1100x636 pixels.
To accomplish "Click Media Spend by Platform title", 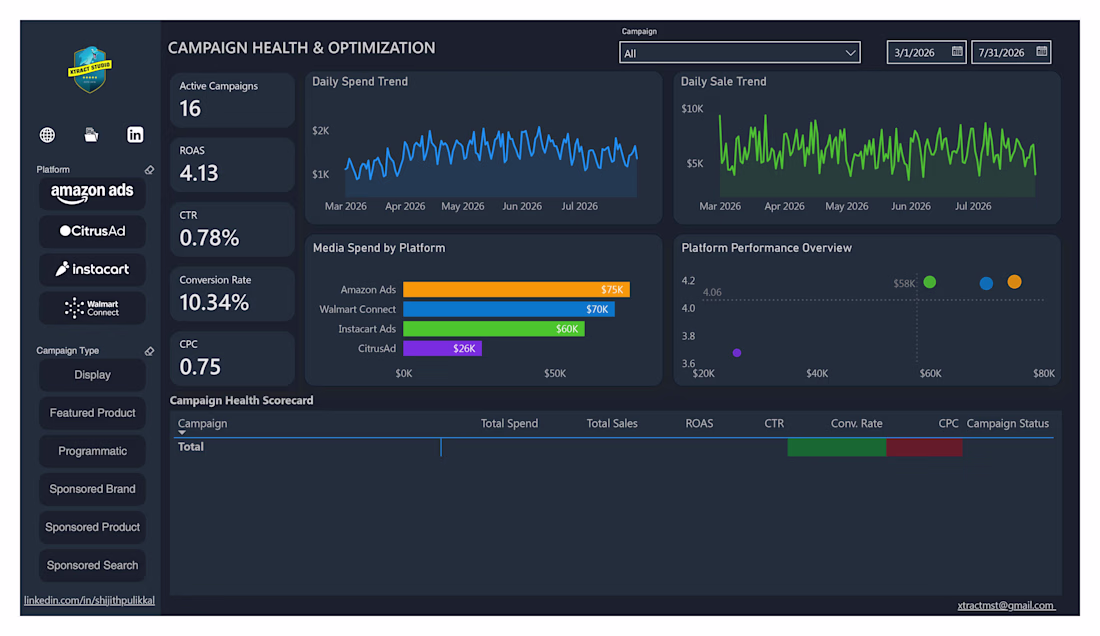I will pyautogui.click(x=379, y=248).
